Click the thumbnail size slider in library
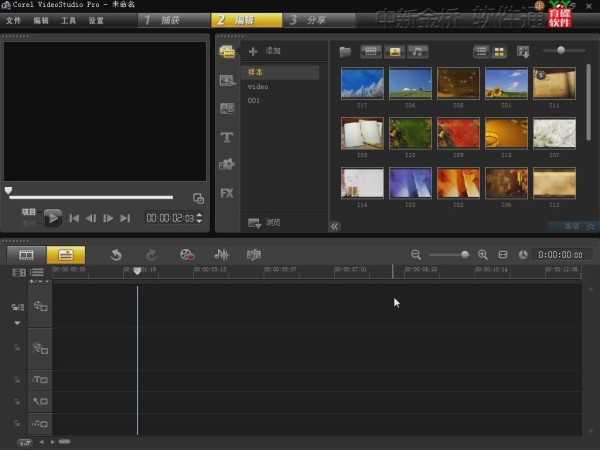The height and width of the screenshot is (450, 600). point(561,50)
